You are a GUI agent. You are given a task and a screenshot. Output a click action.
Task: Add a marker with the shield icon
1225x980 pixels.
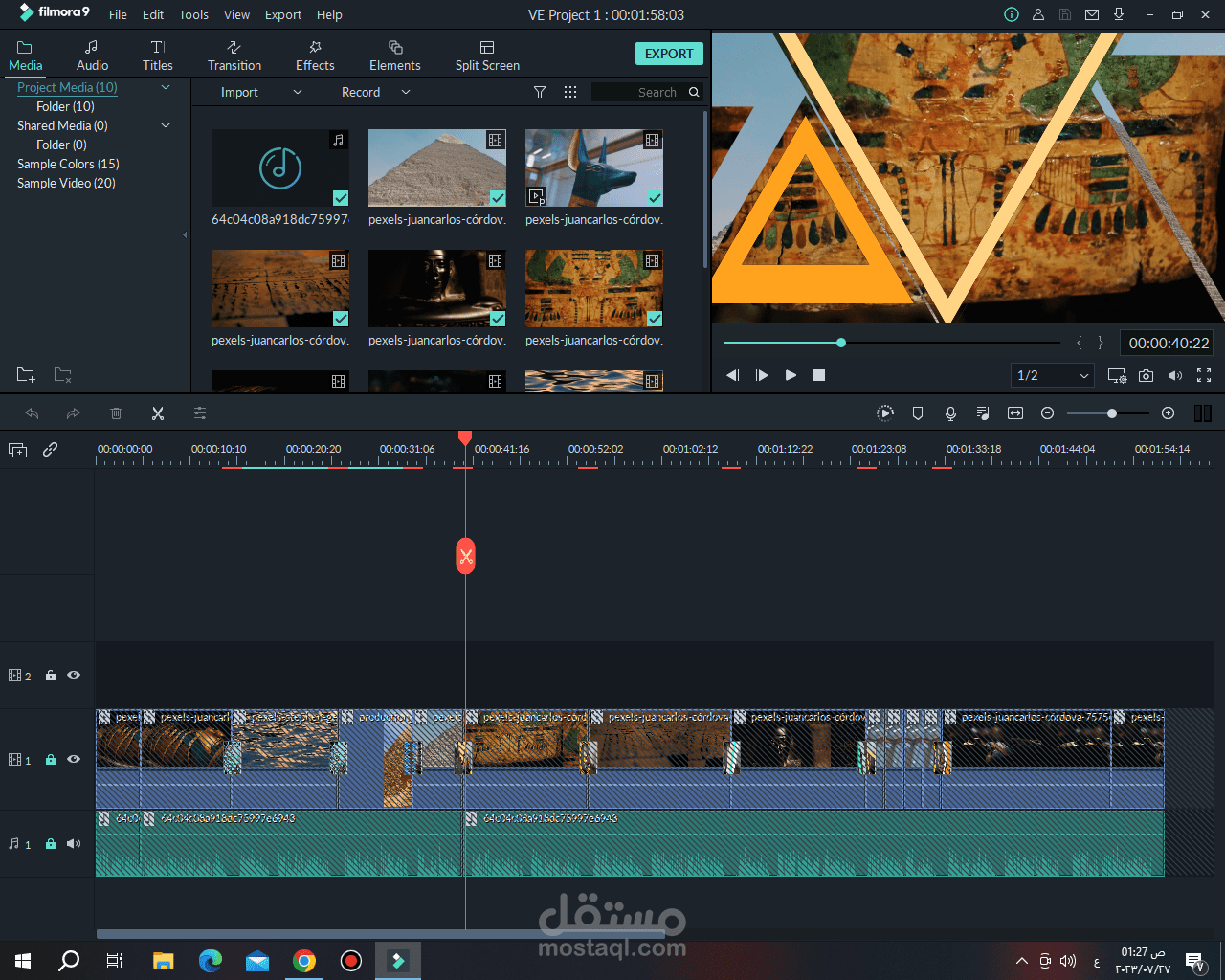(x=918, y=413)
